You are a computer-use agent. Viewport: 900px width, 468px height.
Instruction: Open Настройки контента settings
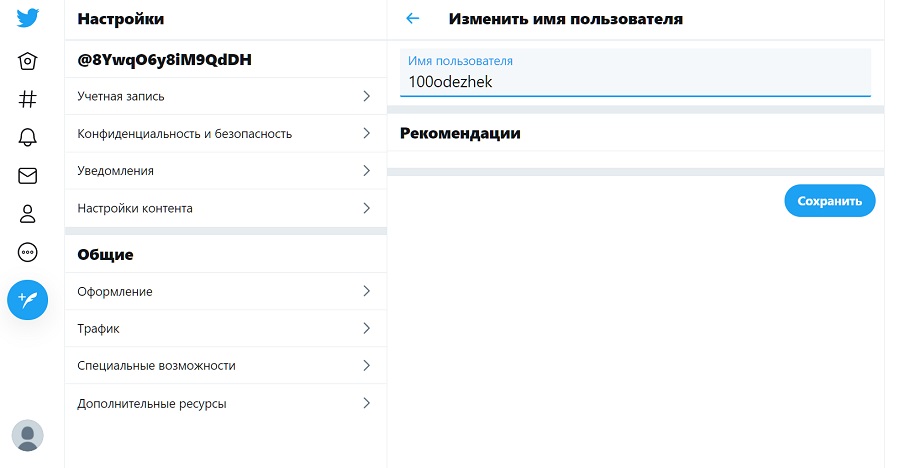226,208
